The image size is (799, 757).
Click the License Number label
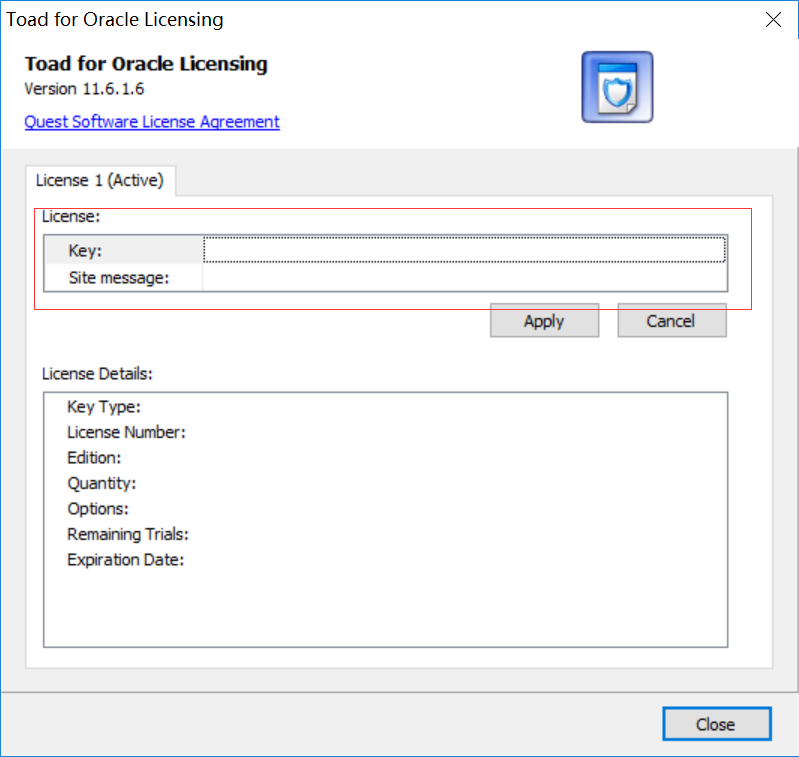coord(126,432)
